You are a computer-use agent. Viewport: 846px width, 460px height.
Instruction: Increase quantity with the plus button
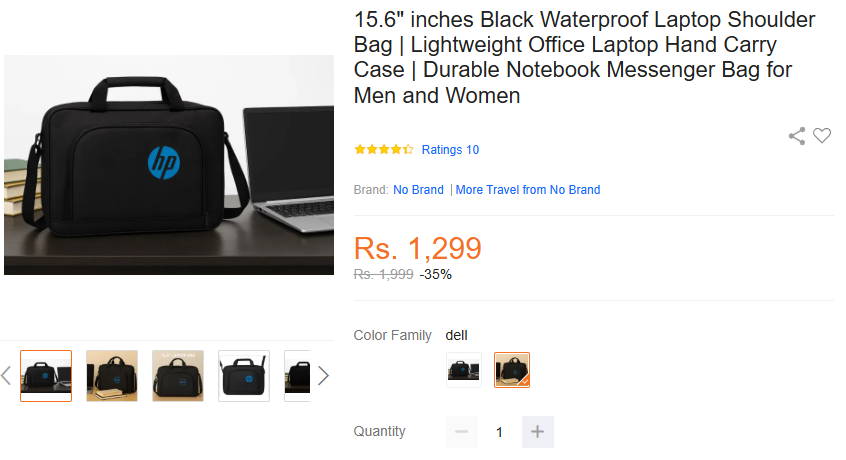point(537,432)
